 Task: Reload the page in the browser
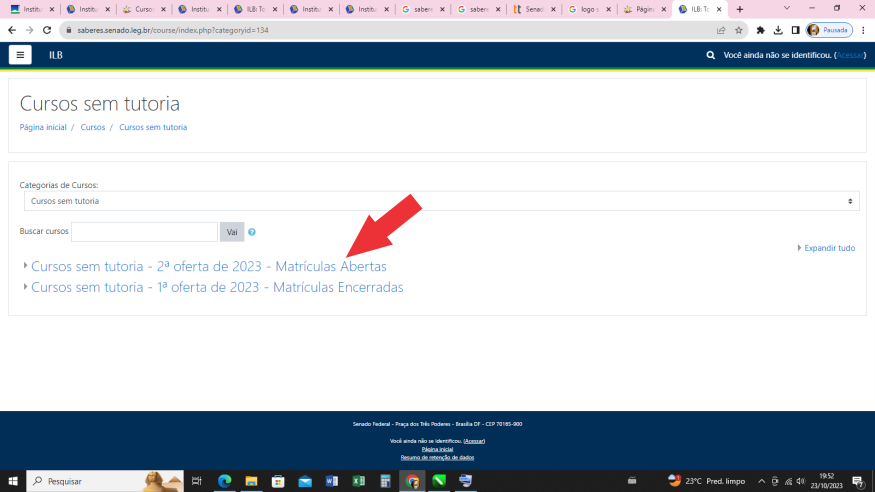(x=46, y=30)
